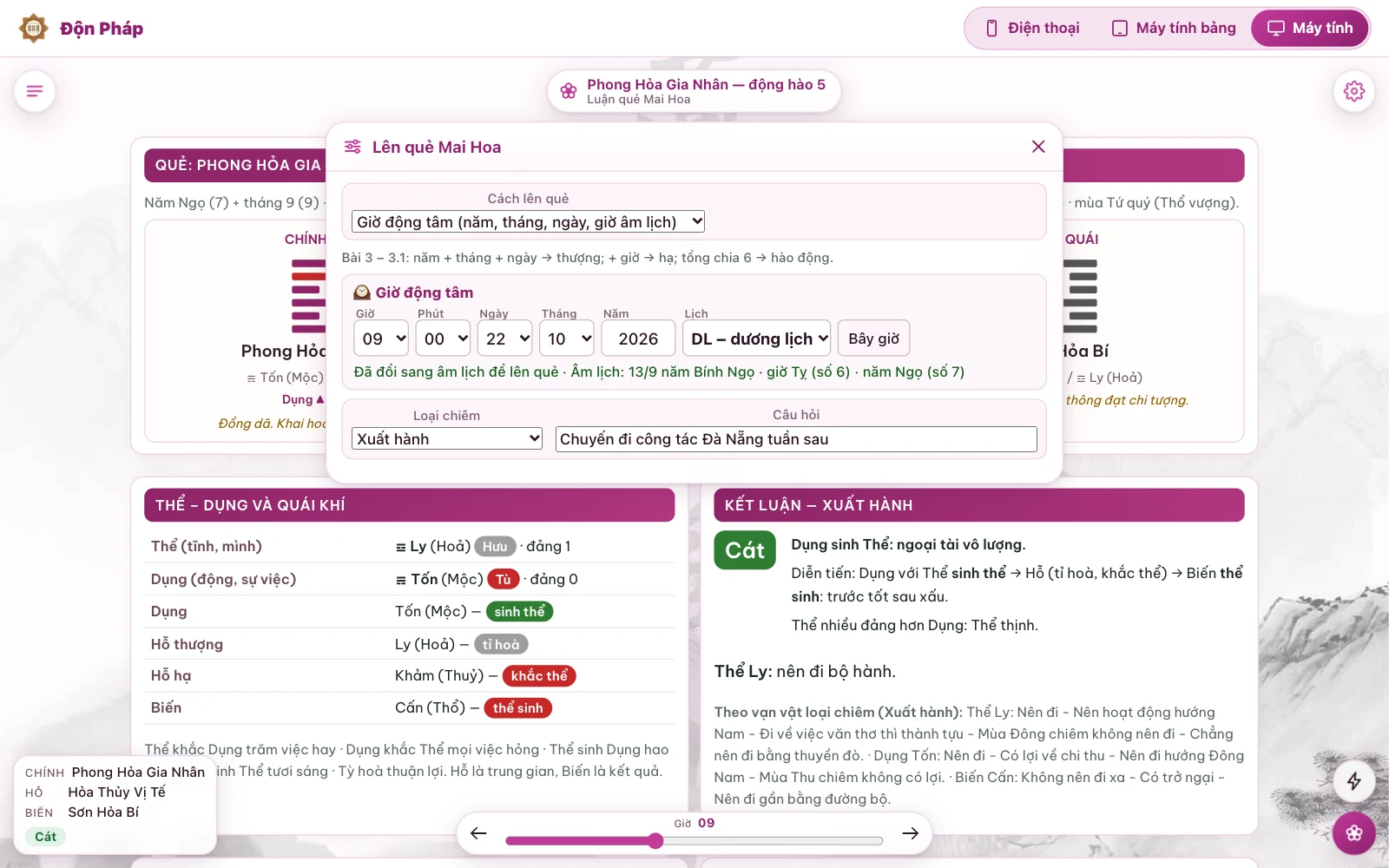Open the Lịch calendar type dropdown
This screenshot has width=1389, height=868.
pyautogui.click(x=757, y=339)
